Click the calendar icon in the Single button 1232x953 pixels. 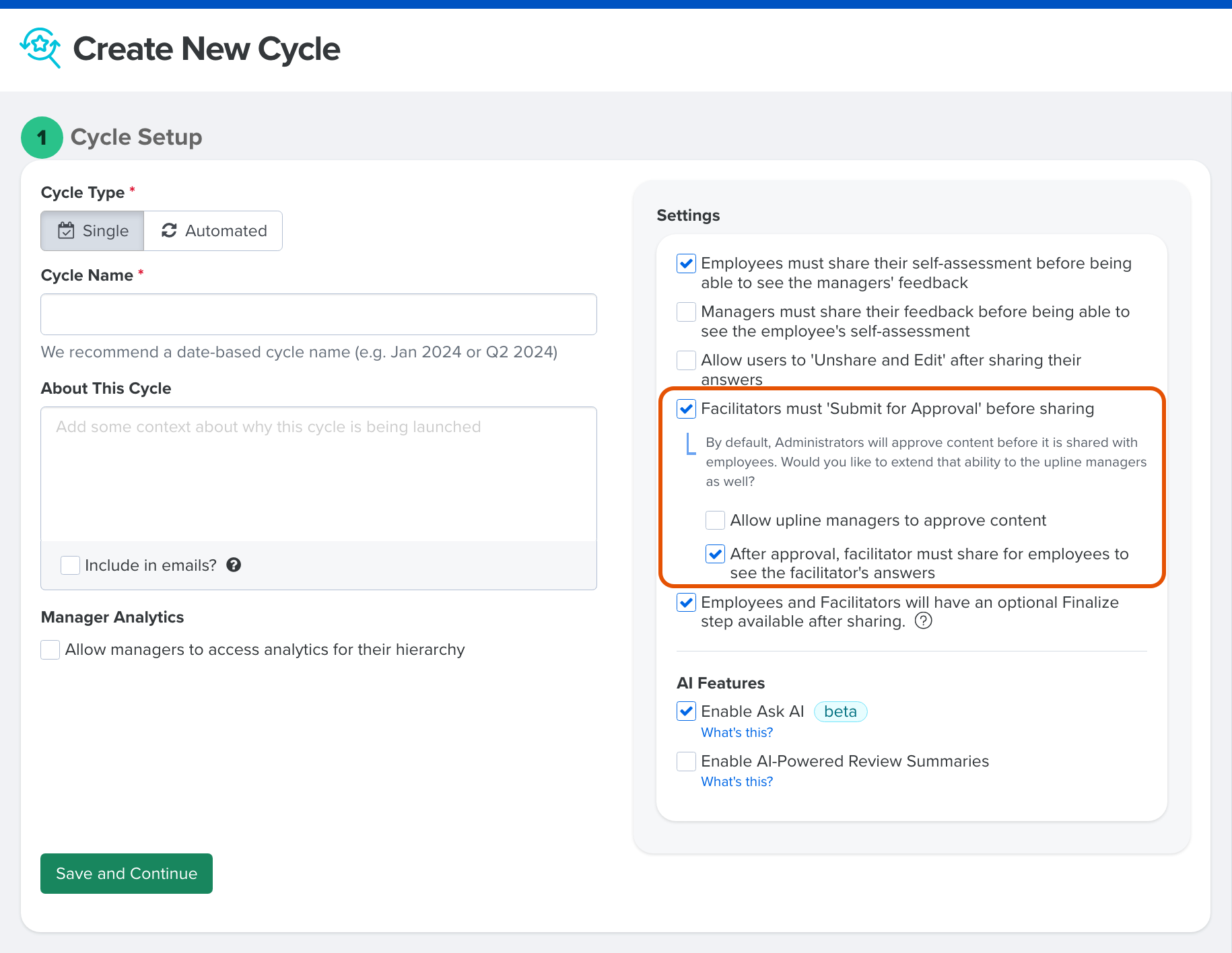point(67,230)
